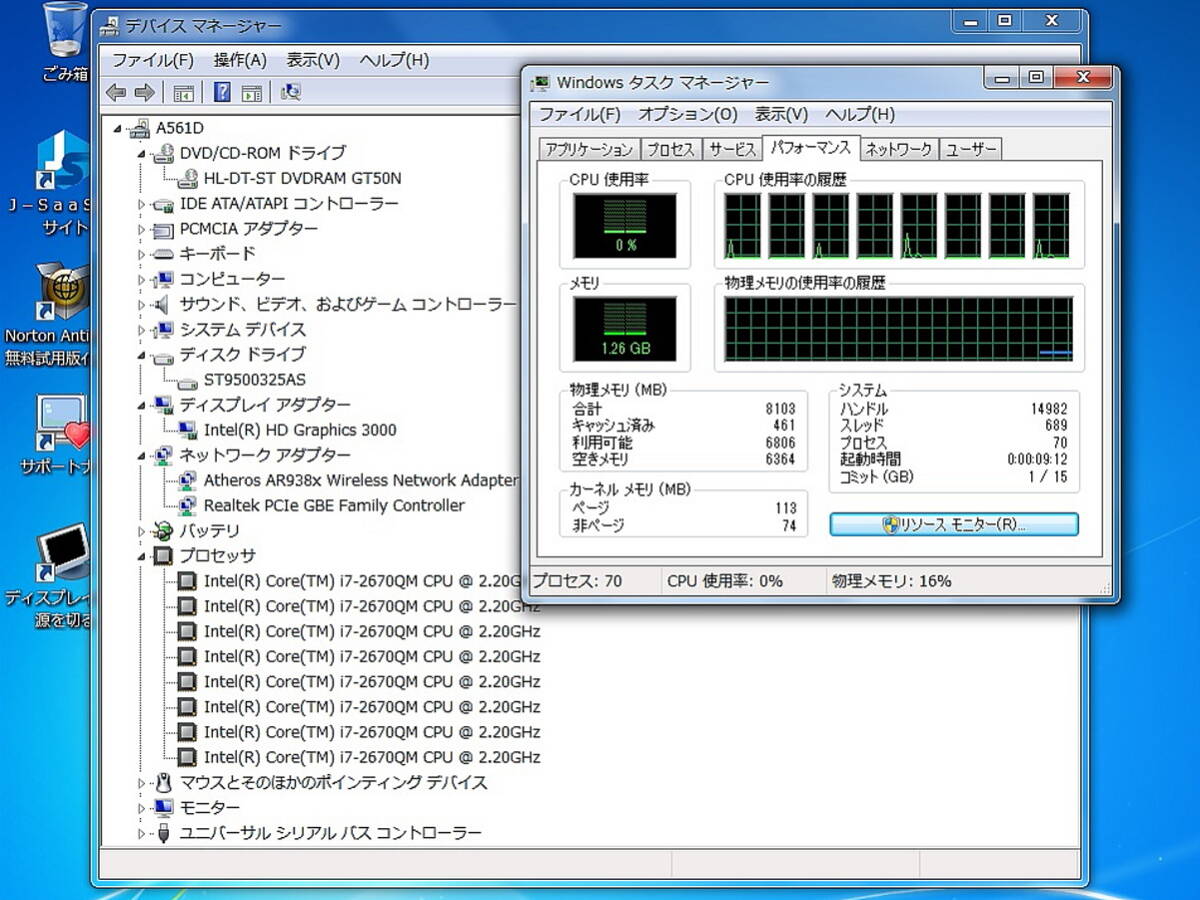Viewport: 1200px width, 900px height.
Task: Select Realtek PCIe GBE Family Controller
Action: click(x=334, y=506)
